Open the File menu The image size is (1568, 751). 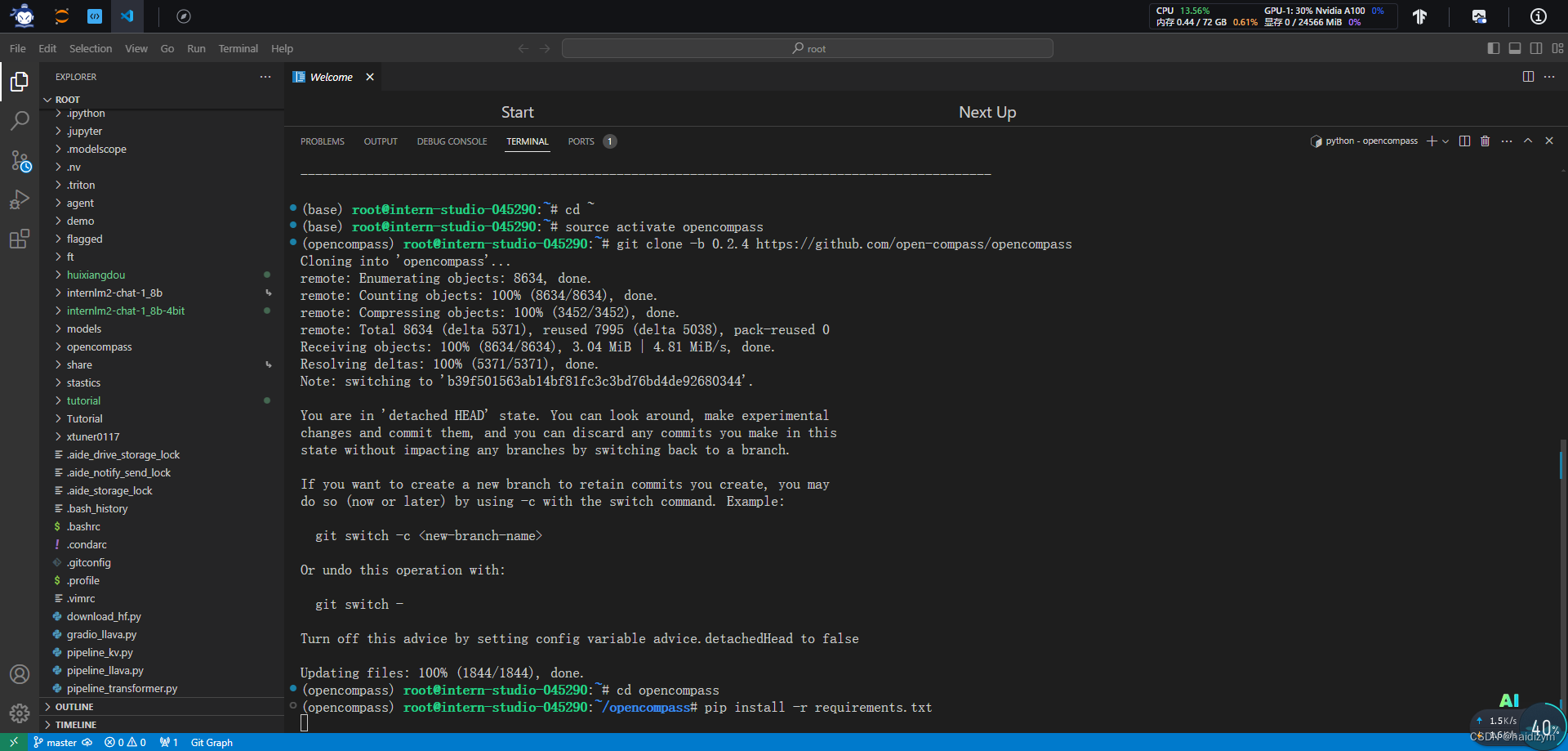[18, 48]
